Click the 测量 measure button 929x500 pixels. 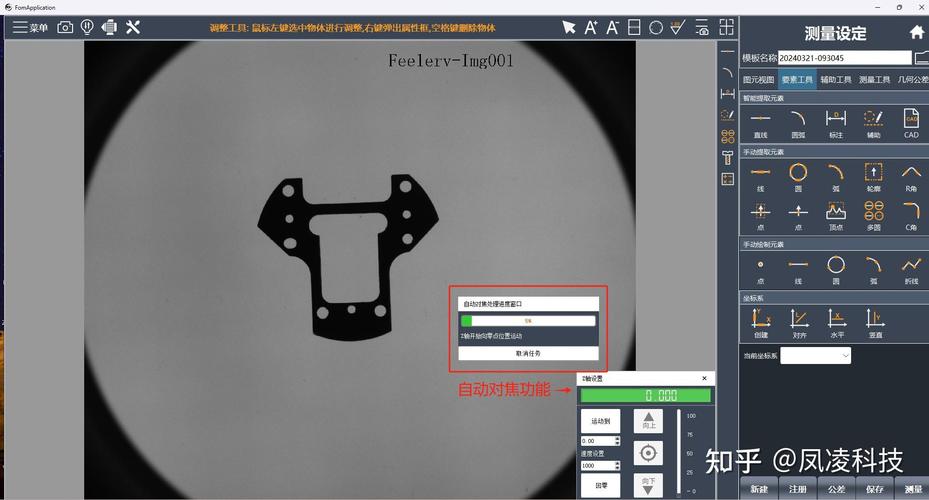click(912, 489)
